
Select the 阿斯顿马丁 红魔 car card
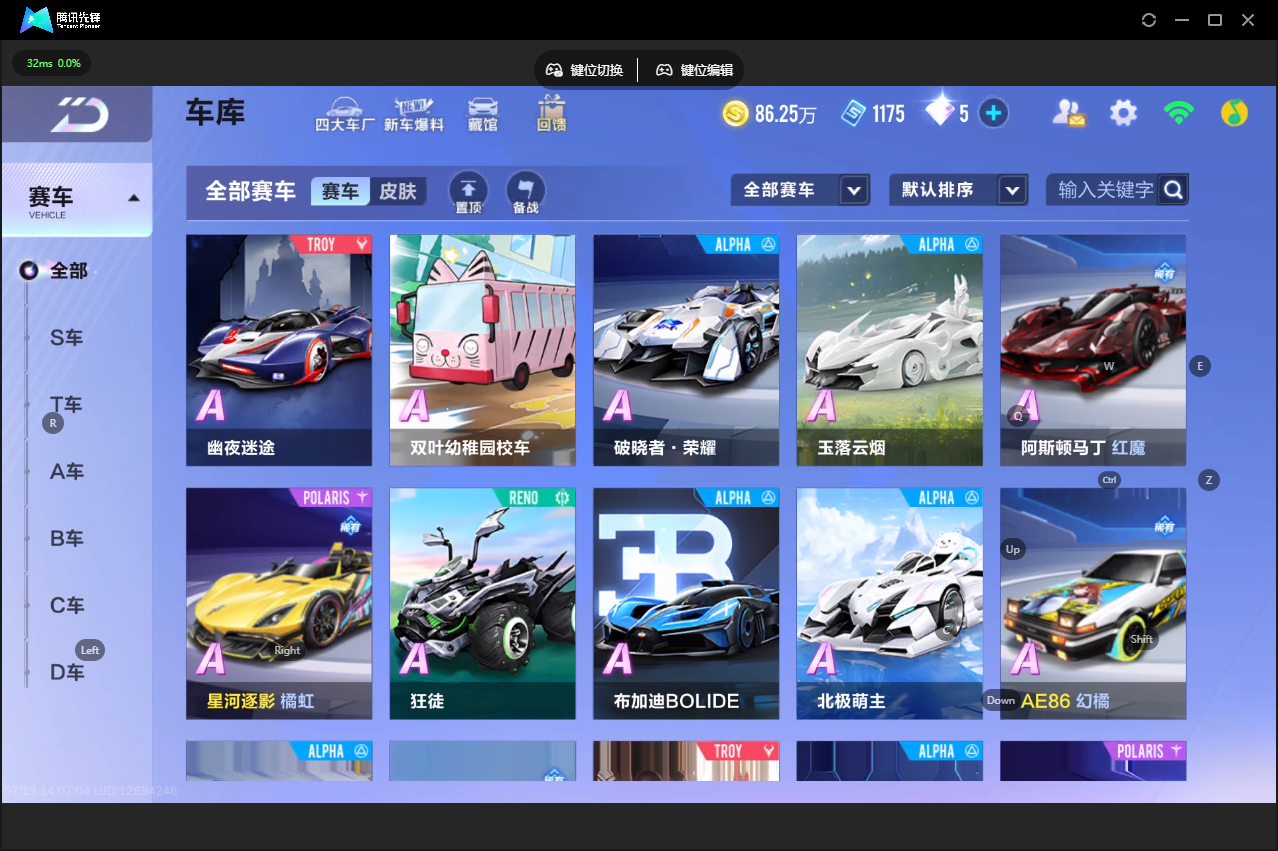click(x=1093, y=350)
